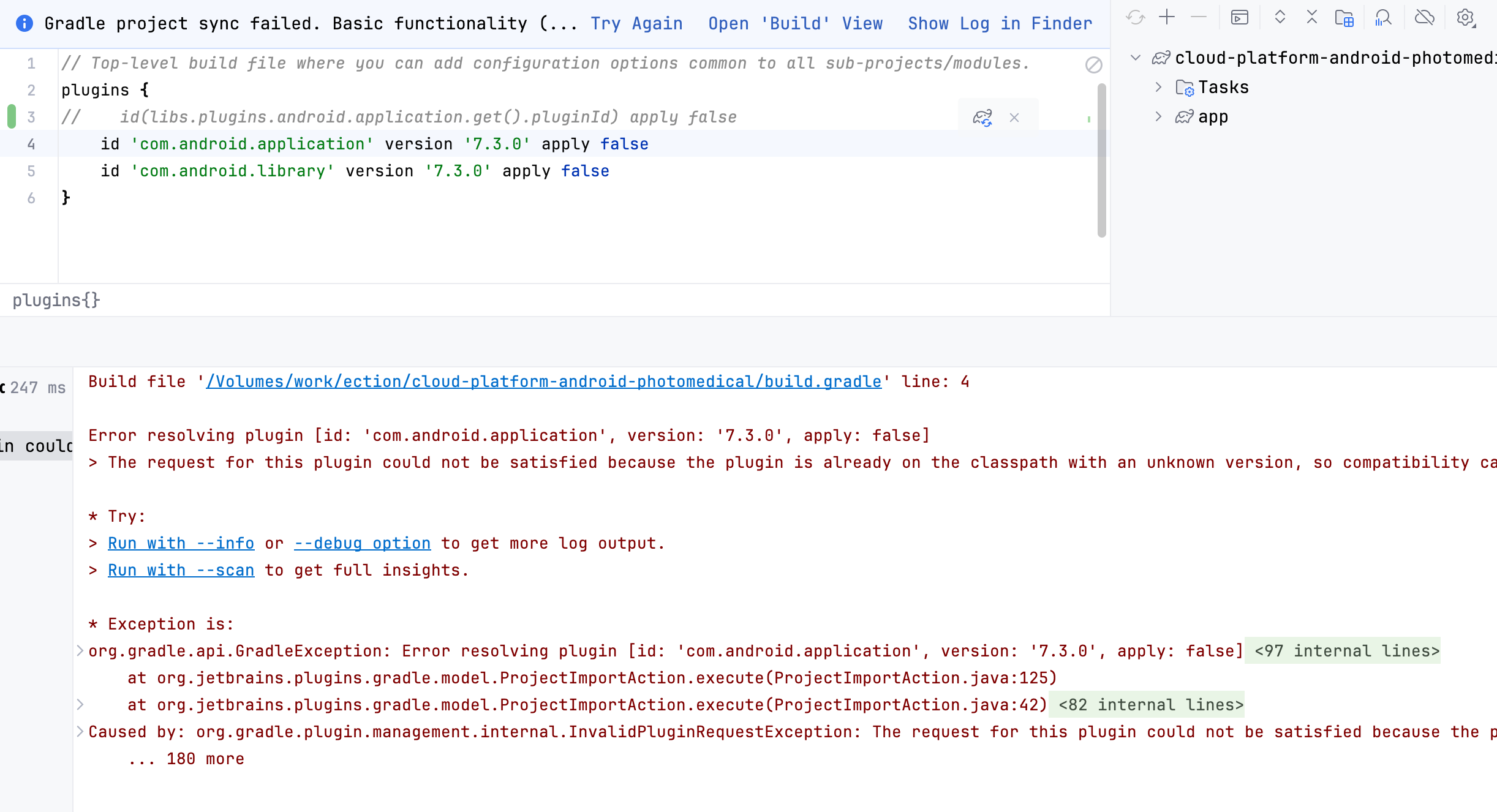Click the Gradle reload projects icon
Image resolution: width=1497 pixels, height=812 pixels.
tap(1135, 18)
